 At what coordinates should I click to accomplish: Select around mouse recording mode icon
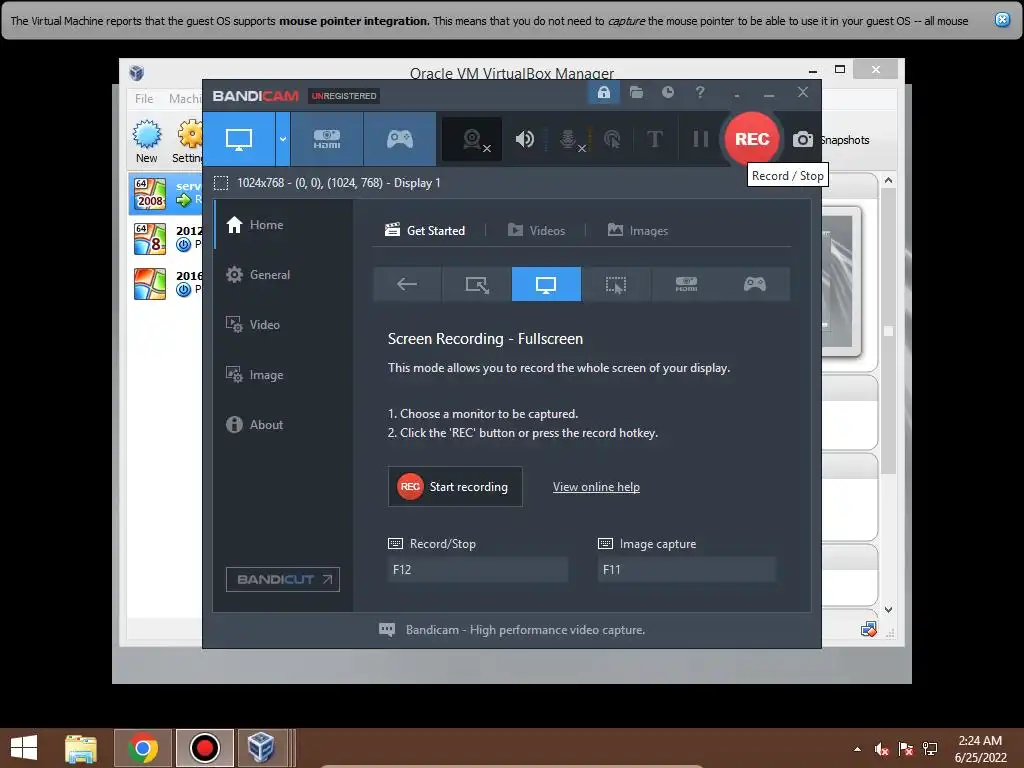616,284
